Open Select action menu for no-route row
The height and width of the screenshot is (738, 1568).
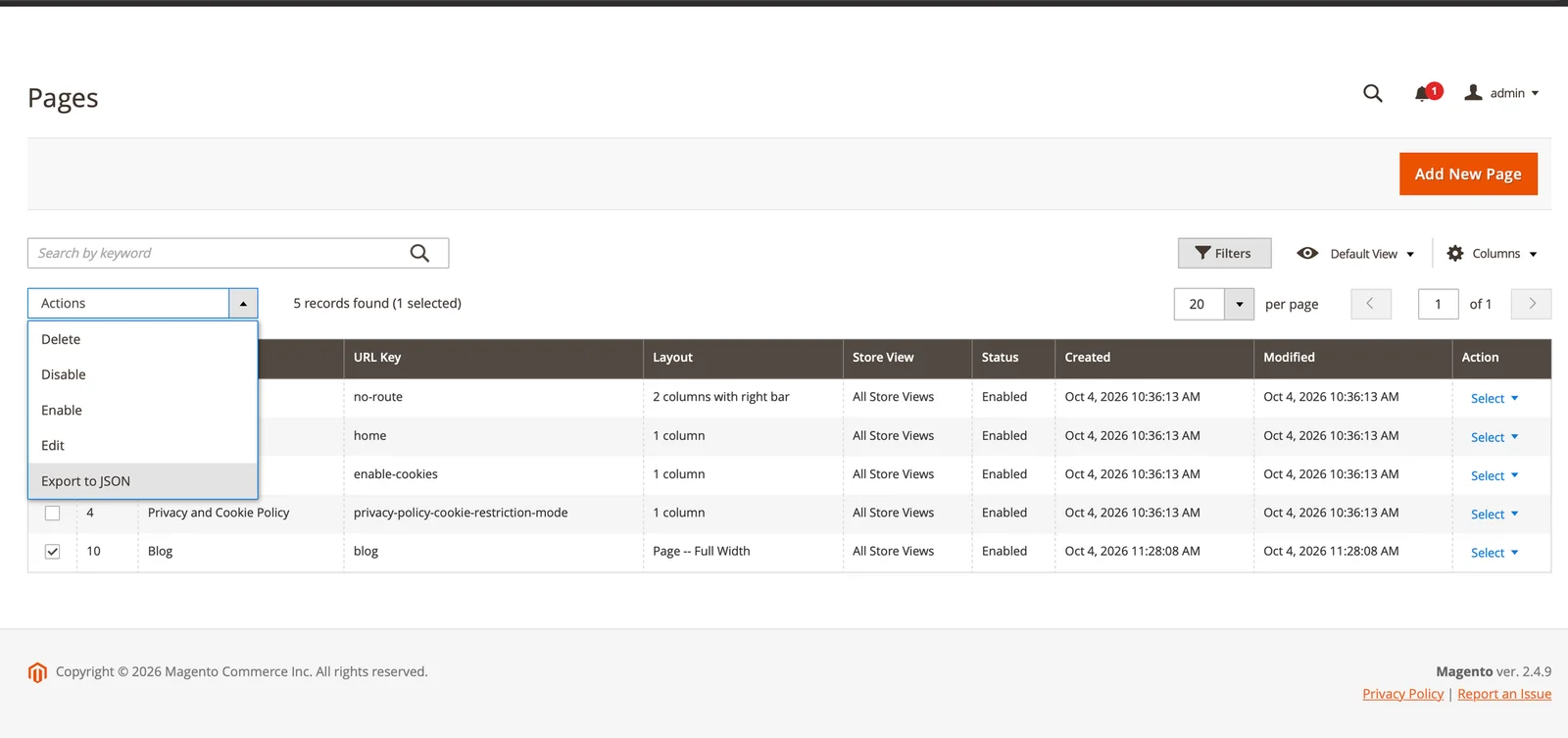1494,398
